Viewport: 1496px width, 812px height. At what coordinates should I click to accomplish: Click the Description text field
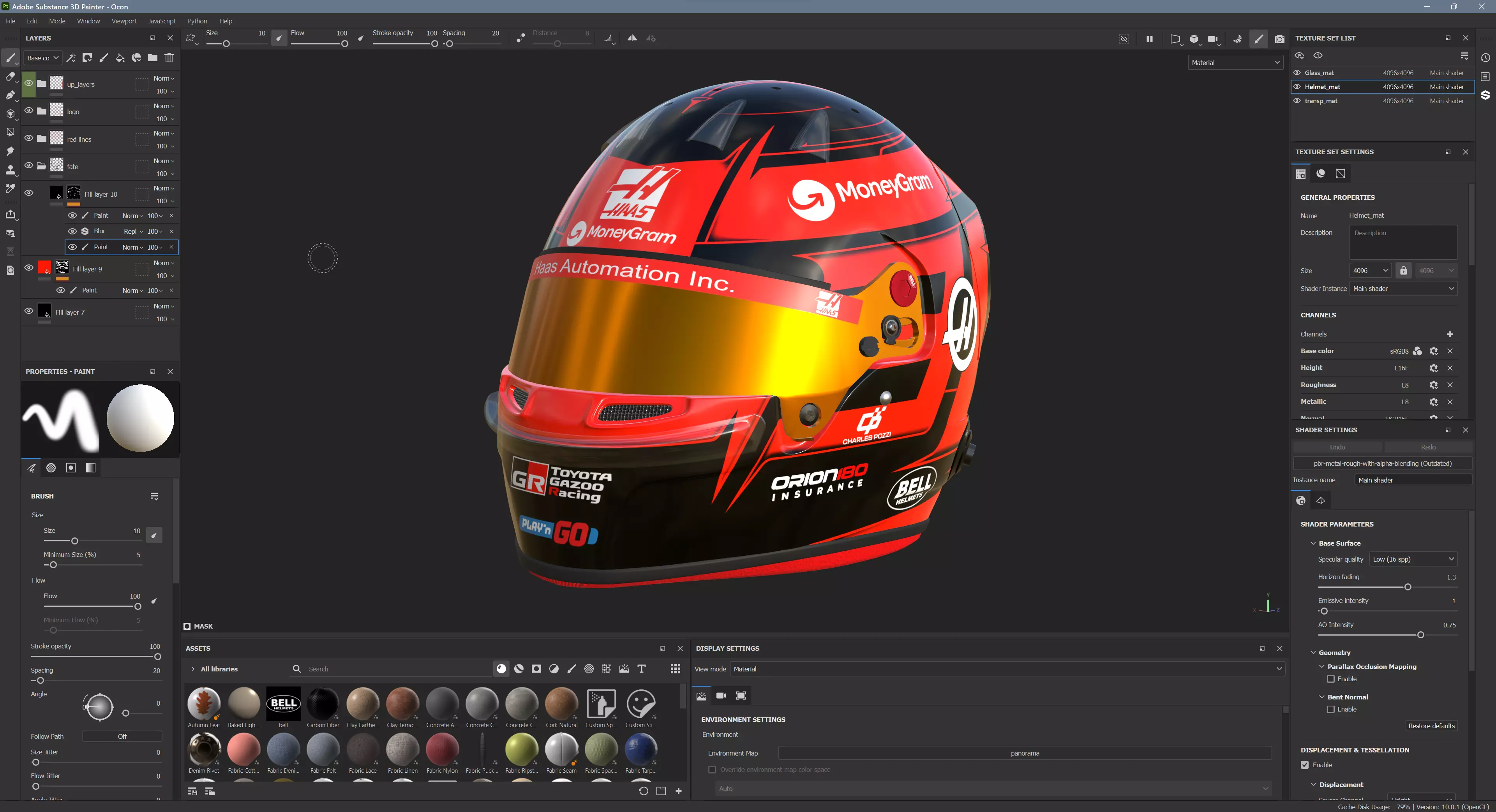(x=1403, y=242)
